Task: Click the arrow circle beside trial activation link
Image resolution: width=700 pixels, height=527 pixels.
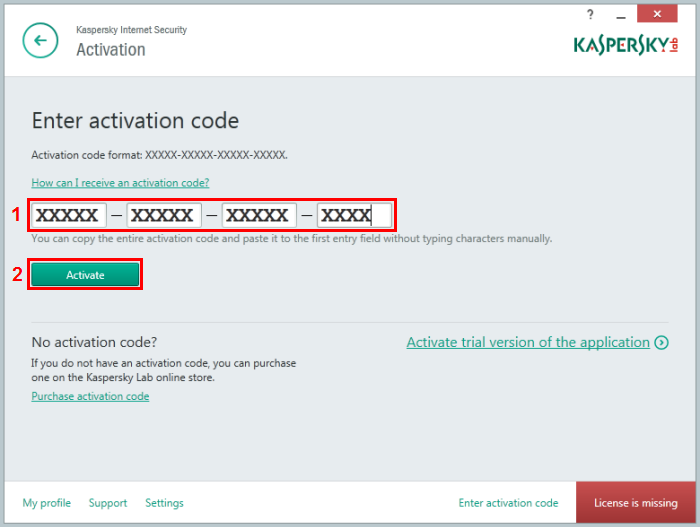Action: click(x=661, y=343)
